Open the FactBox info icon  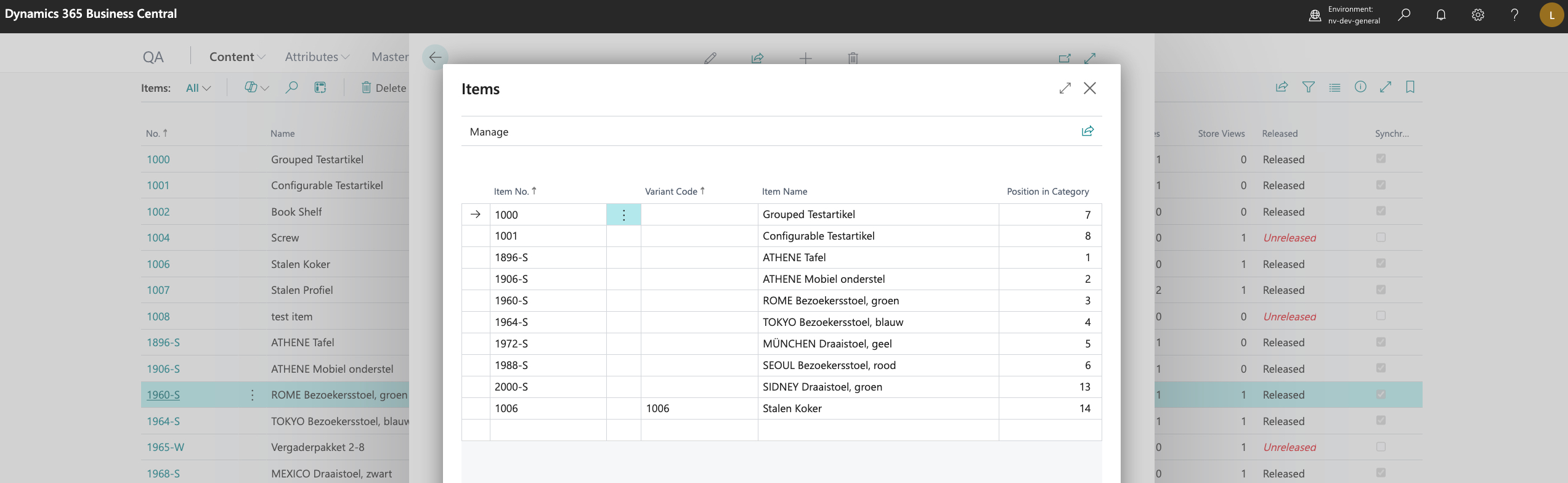[x=1360, y=87]
